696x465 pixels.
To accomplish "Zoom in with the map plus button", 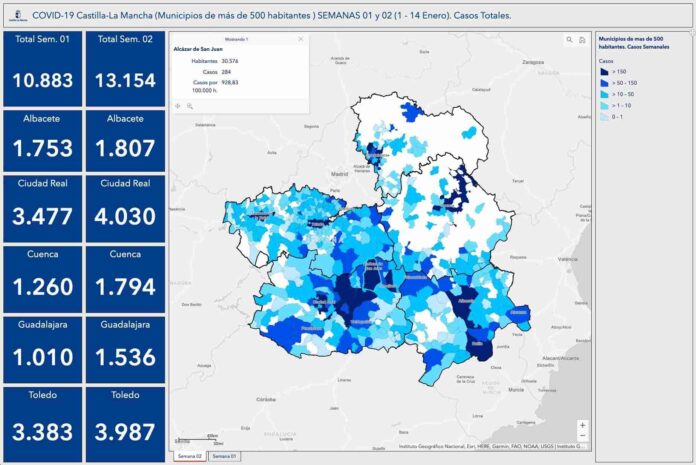I will pyautogui.click(x=582, y=425).
